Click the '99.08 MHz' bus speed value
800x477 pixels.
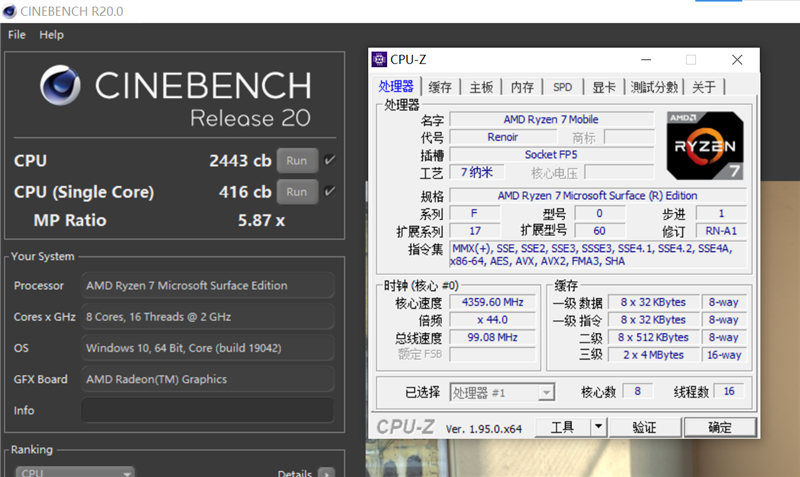(492, 337)
